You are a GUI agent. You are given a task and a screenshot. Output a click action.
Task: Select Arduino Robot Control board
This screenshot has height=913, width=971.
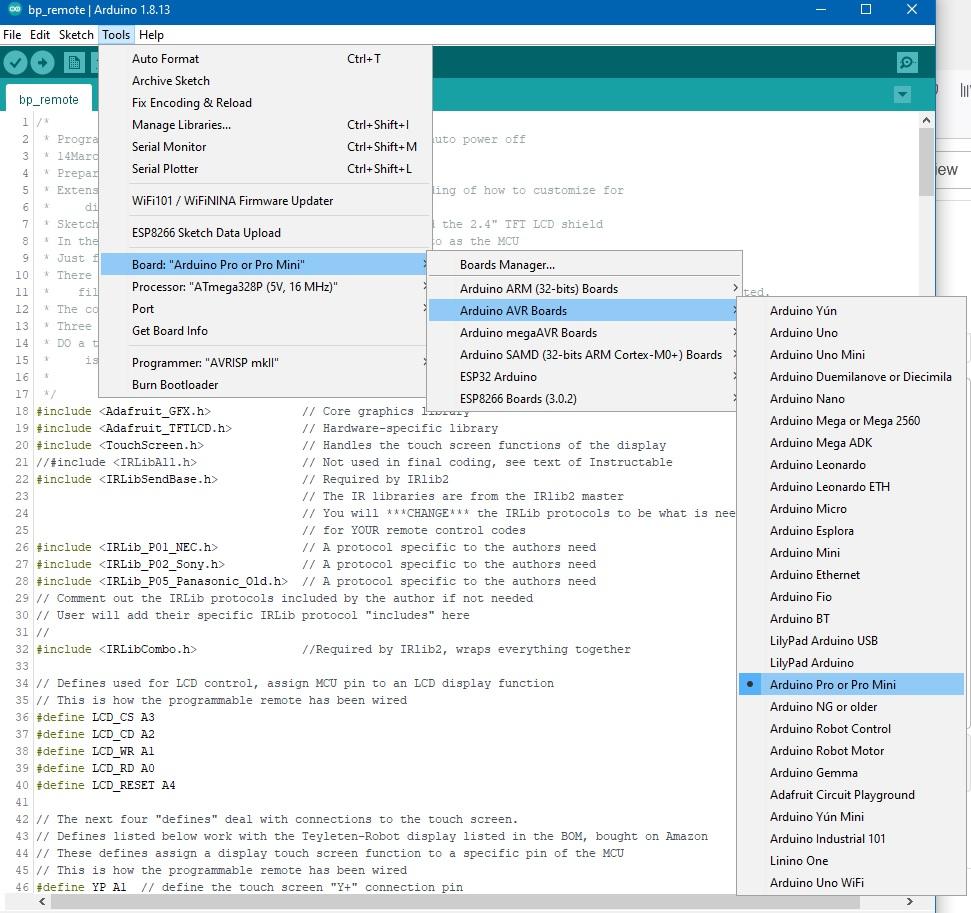pyautogui.click(x=851, y=728)
